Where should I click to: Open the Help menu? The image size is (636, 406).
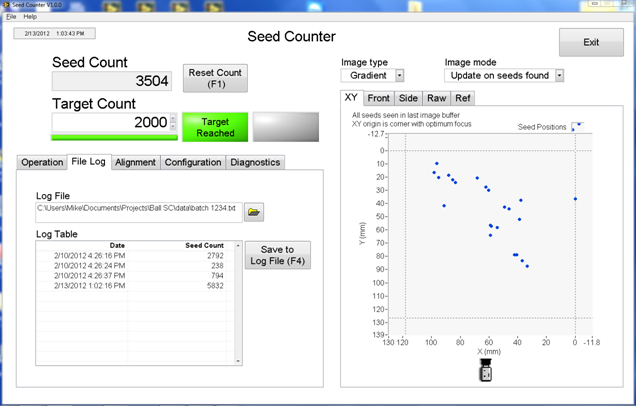(x=30, y=17)
